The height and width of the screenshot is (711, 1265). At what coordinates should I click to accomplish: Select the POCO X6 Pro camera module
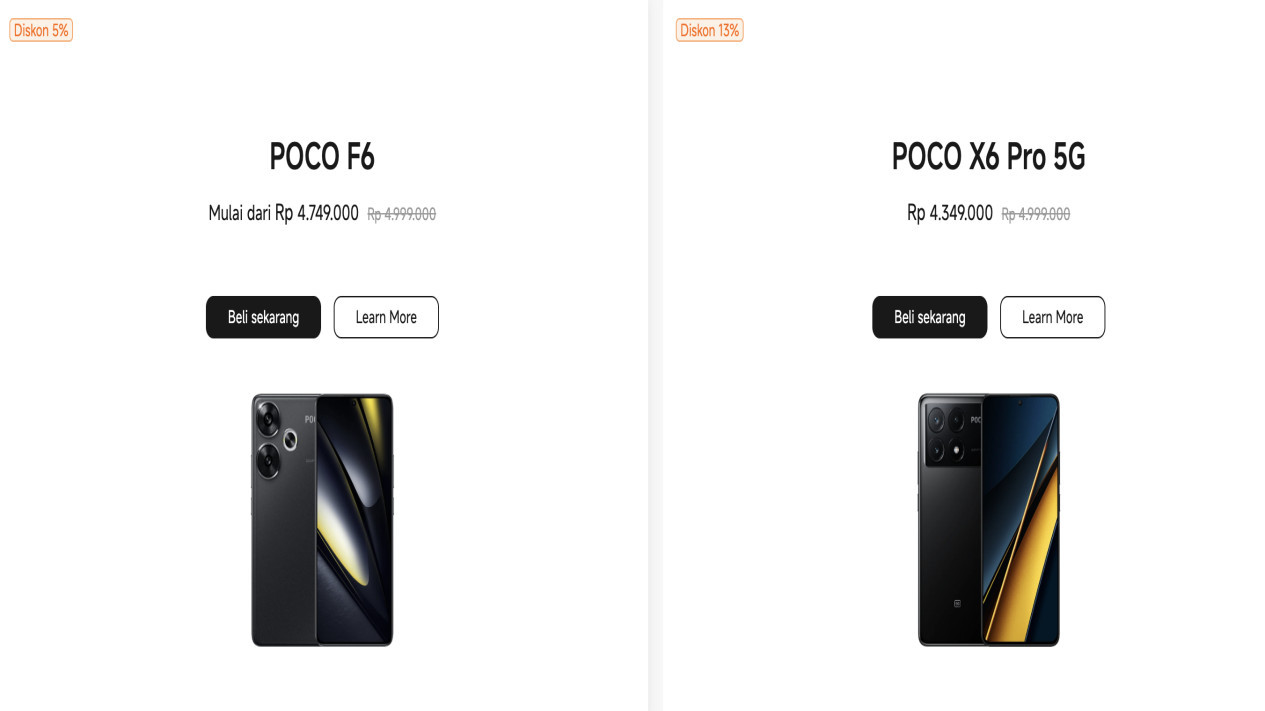[950, 435]
